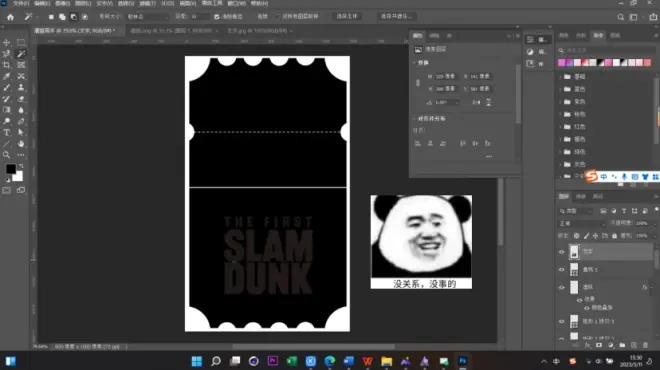Click the 选择并遮住... button

(x=396, y=16)
